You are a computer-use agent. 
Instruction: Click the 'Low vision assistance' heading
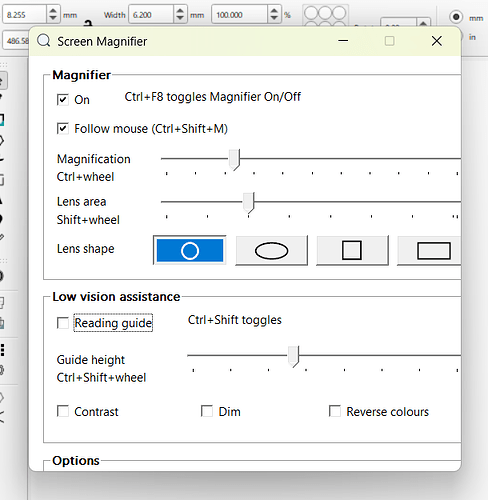(x=116, y=297)
